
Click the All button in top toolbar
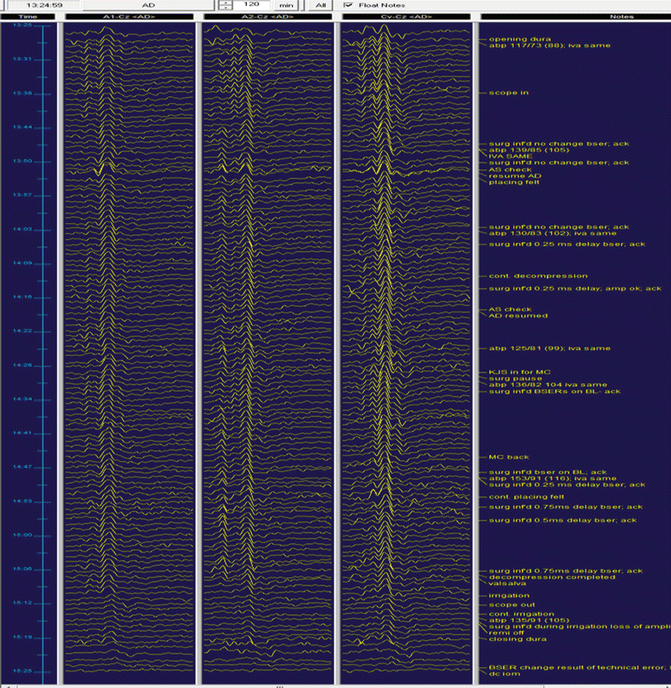[320, 5]
